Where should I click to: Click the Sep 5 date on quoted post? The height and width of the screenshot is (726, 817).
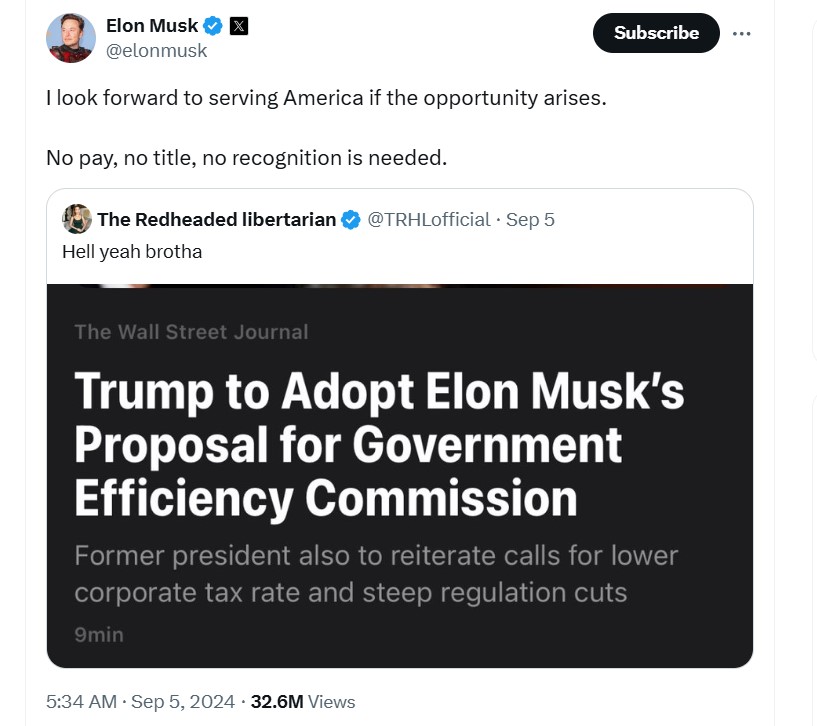click(x=530, y=220)
